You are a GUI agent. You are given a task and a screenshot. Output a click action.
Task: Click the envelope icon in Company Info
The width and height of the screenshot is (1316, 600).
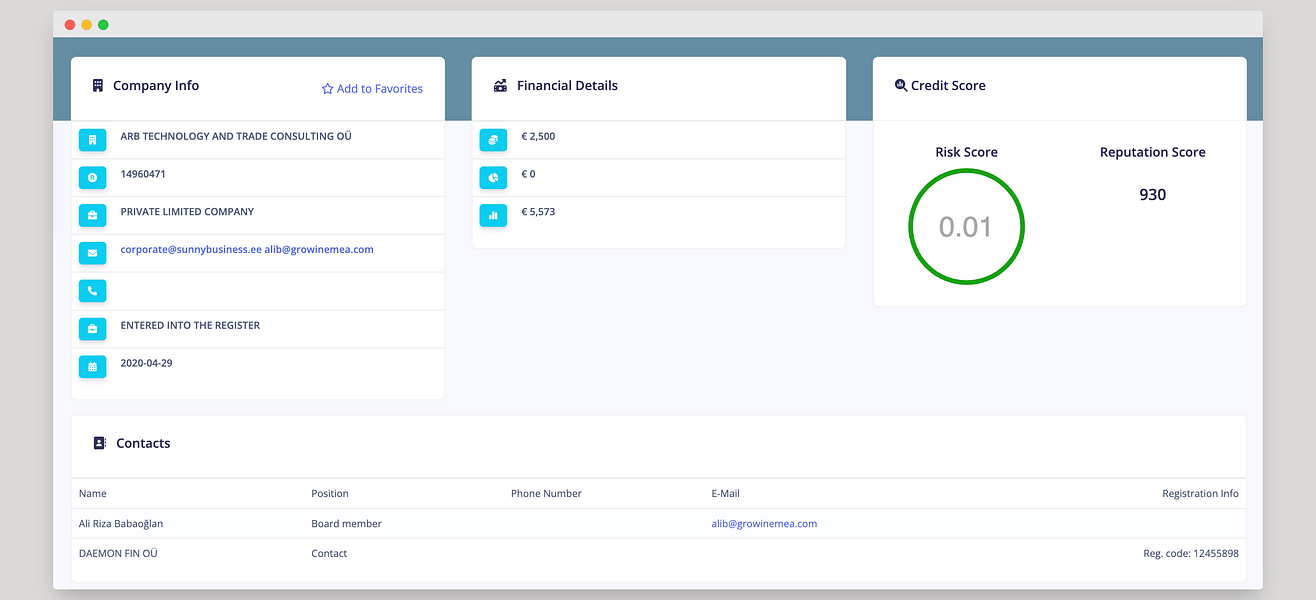tap(92, 253)
